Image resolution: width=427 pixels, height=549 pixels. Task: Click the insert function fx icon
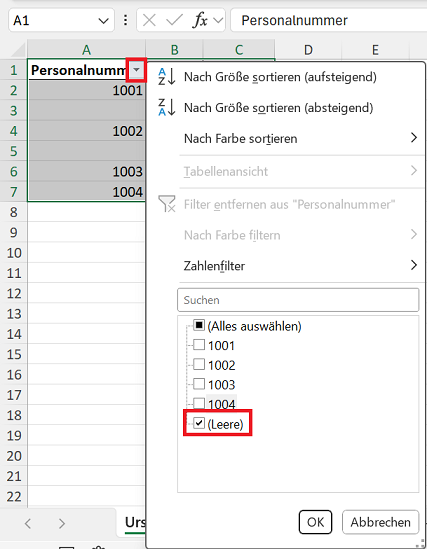click(x=200, y=20)
